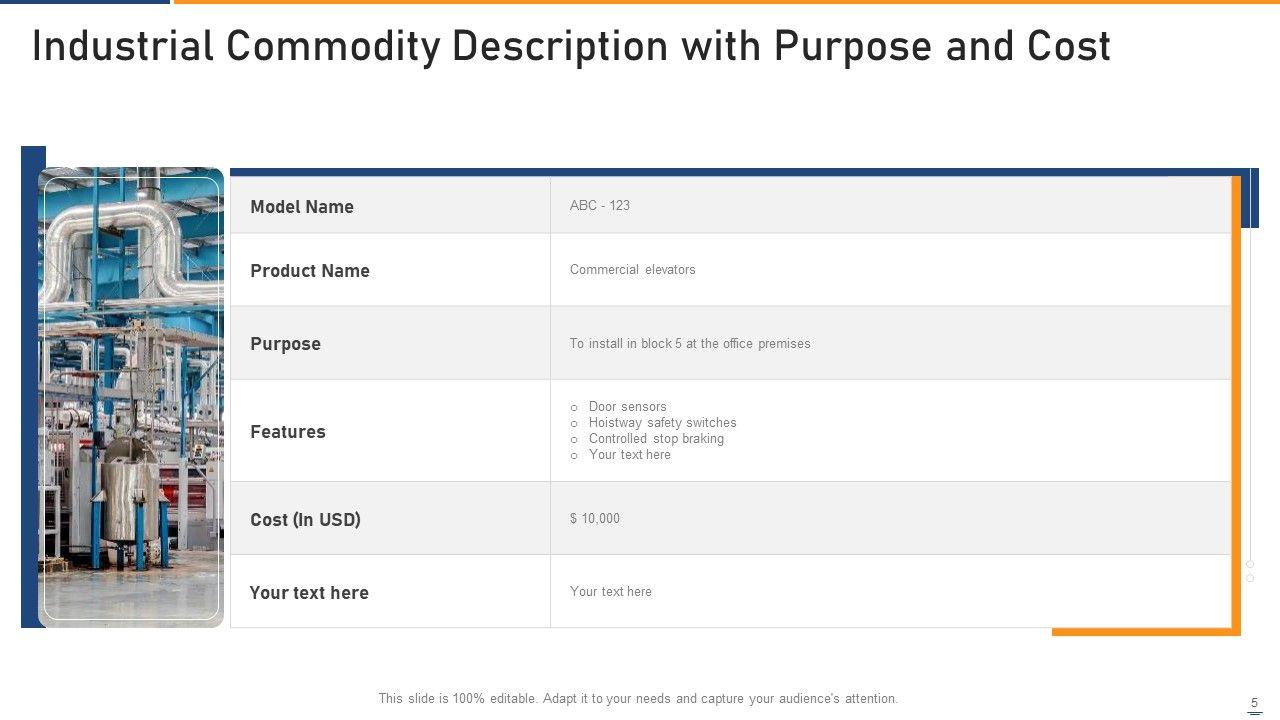Select the $ 10,000 cost value
Screen dimensions: 1280x720
pos(595,519)
